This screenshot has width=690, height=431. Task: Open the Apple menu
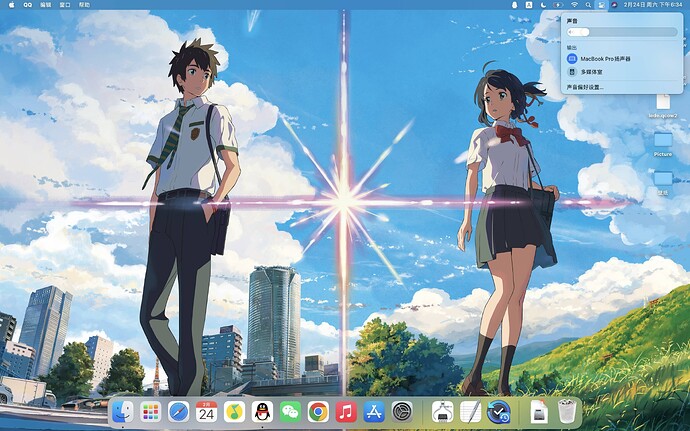[8, 5]
